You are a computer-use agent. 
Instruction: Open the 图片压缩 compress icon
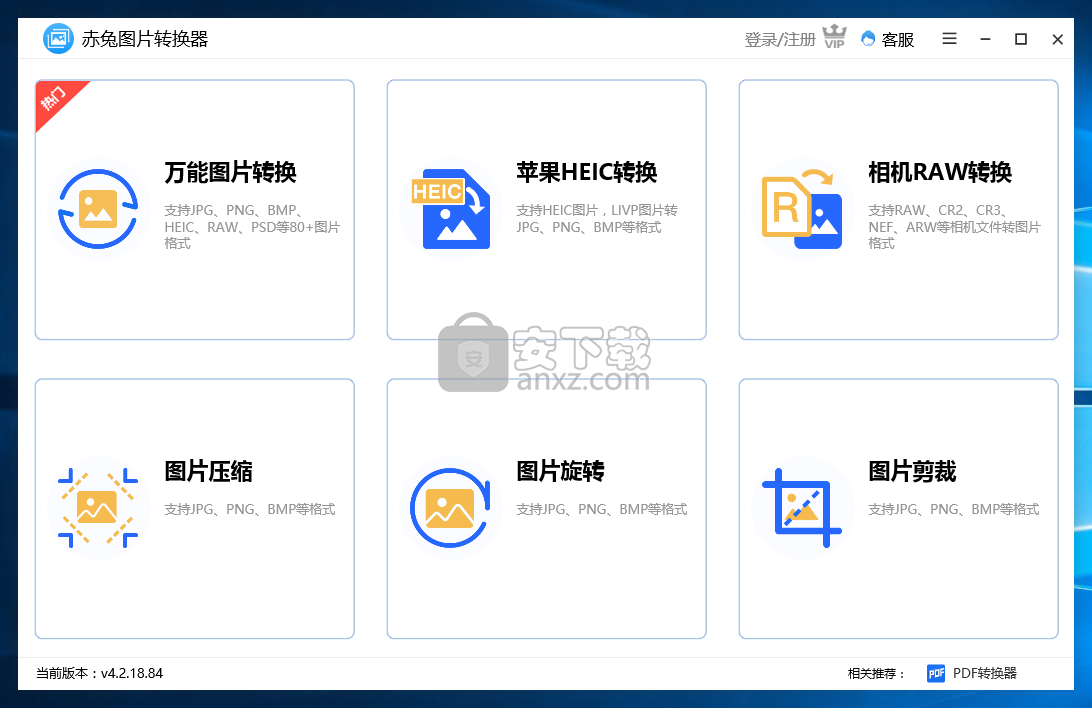[x=98, y=508]
